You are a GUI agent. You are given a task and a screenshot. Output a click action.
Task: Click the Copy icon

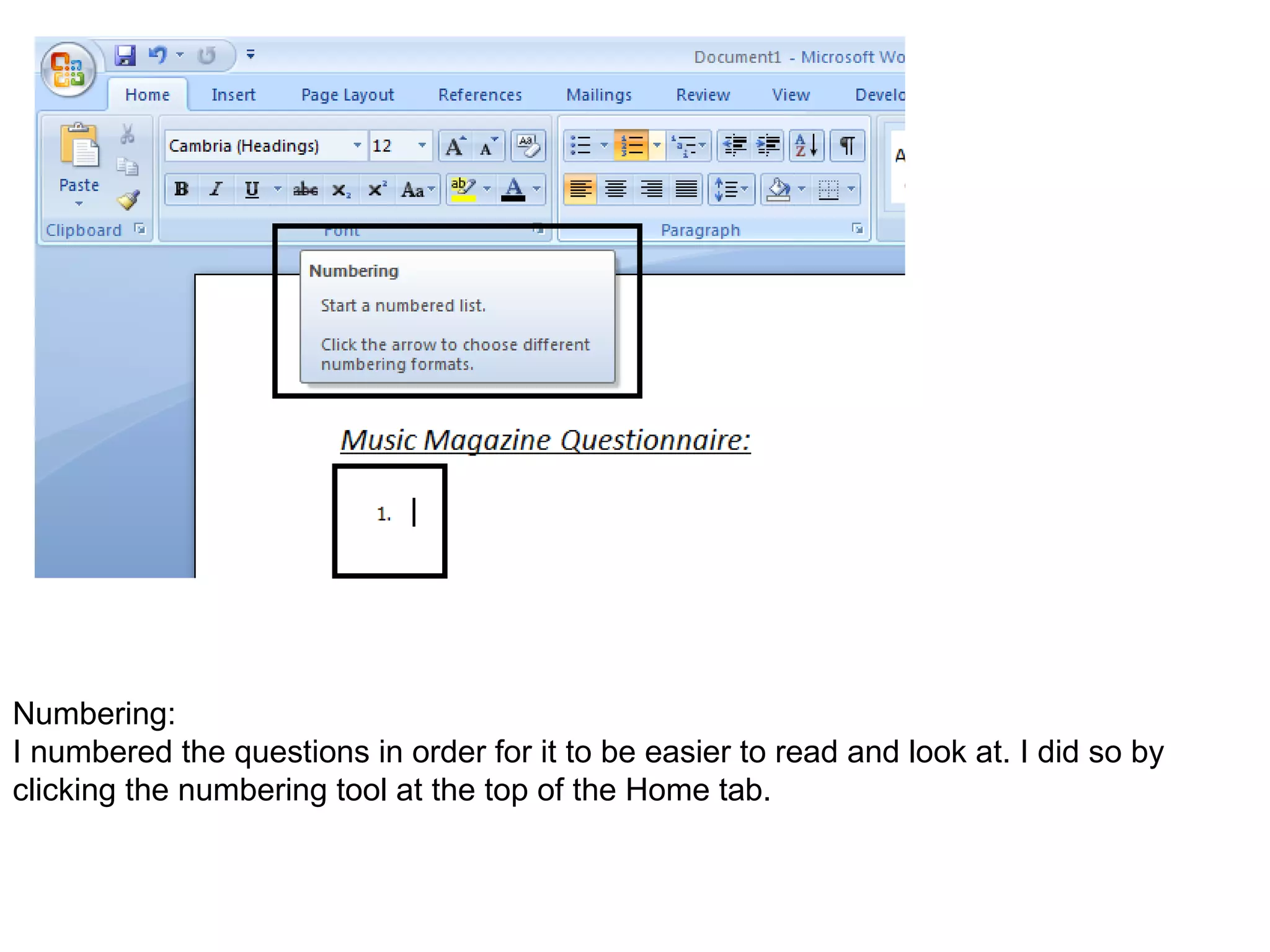pos(128,166)
